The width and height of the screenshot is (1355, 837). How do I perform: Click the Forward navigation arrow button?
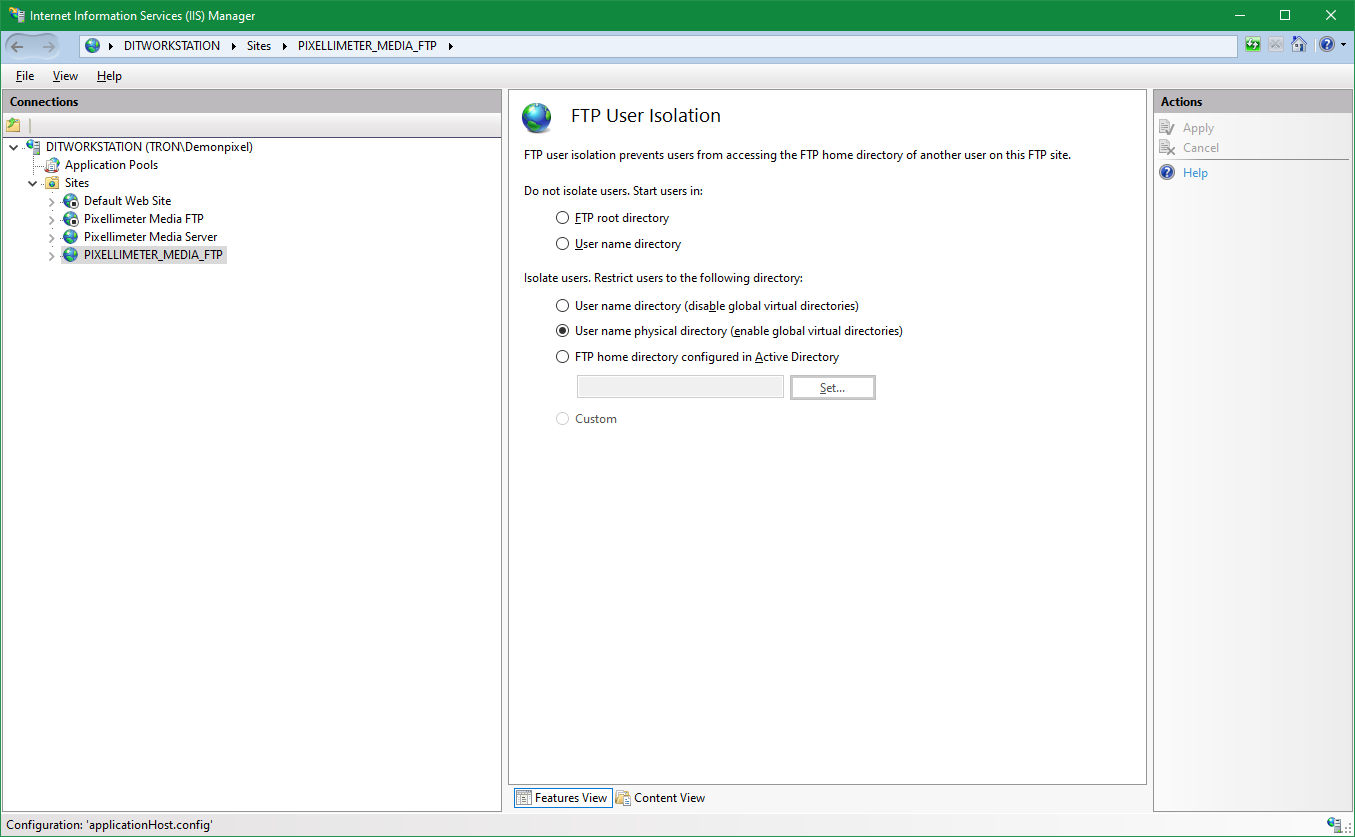coord(48,46)
